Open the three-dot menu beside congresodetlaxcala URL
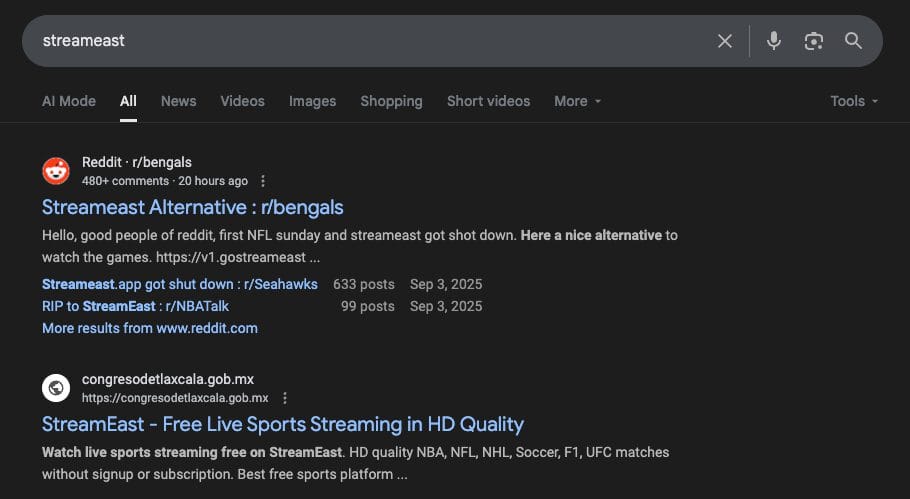The height and width of the screenshot is (499, 910). pyautogui.click(x=284, y=398)
